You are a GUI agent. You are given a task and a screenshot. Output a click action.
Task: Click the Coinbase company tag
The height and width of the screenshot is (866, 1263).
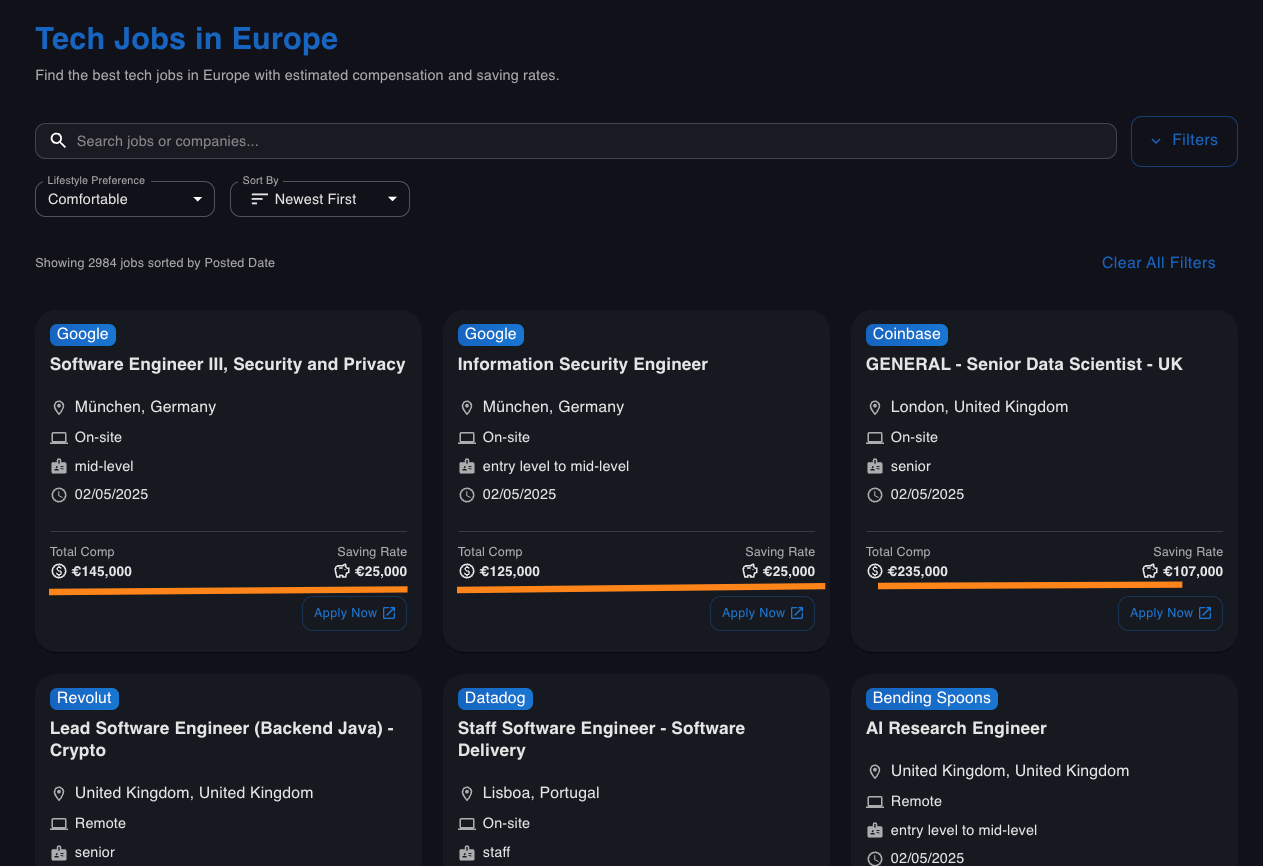(x=907, y=334)
